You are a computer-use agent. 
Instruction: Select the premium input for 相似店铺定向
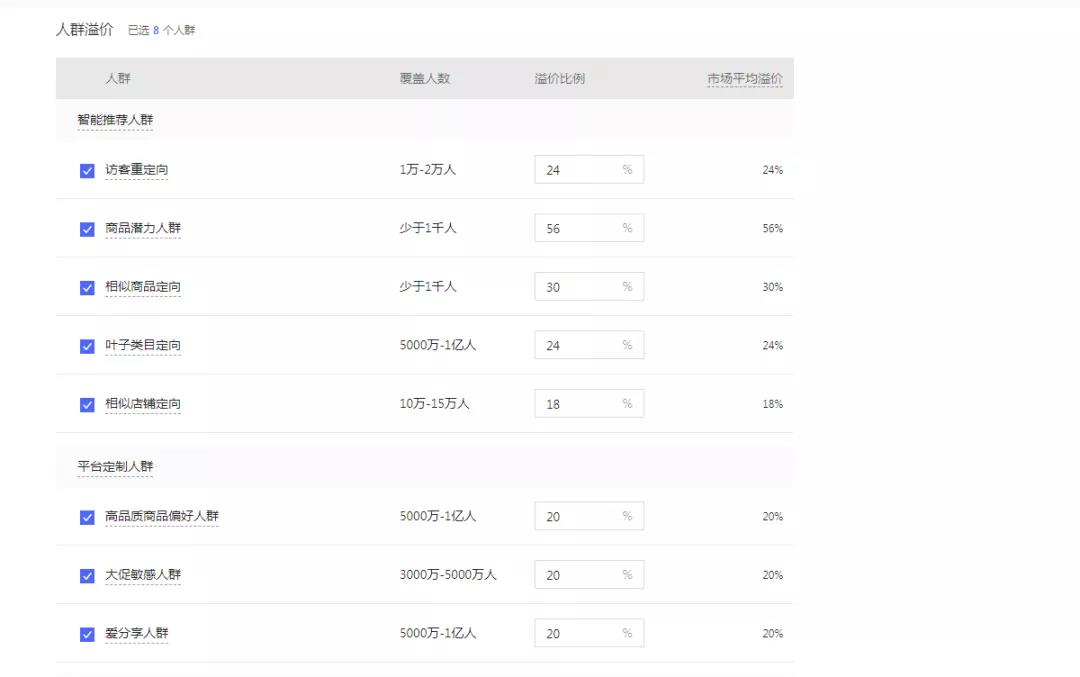(x=589, y=404)
